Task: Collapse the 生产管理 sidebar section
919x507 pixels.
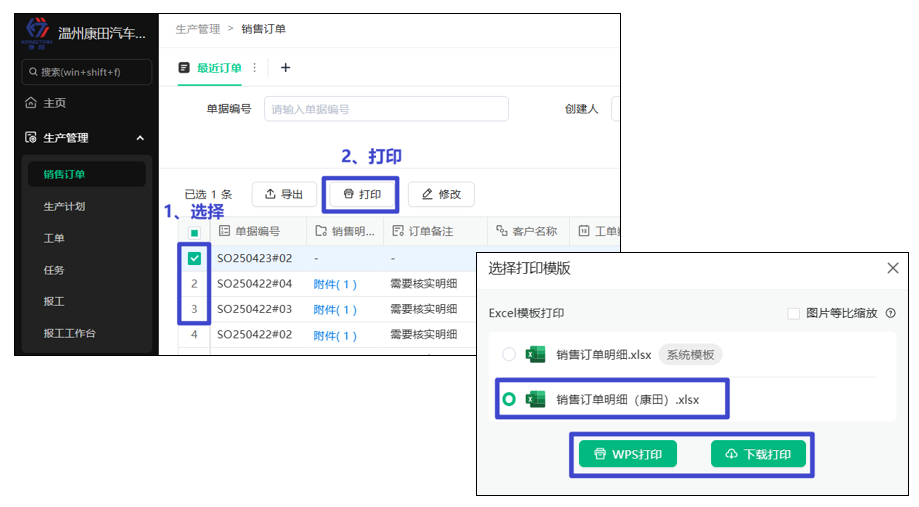Action: click(140, 138)
